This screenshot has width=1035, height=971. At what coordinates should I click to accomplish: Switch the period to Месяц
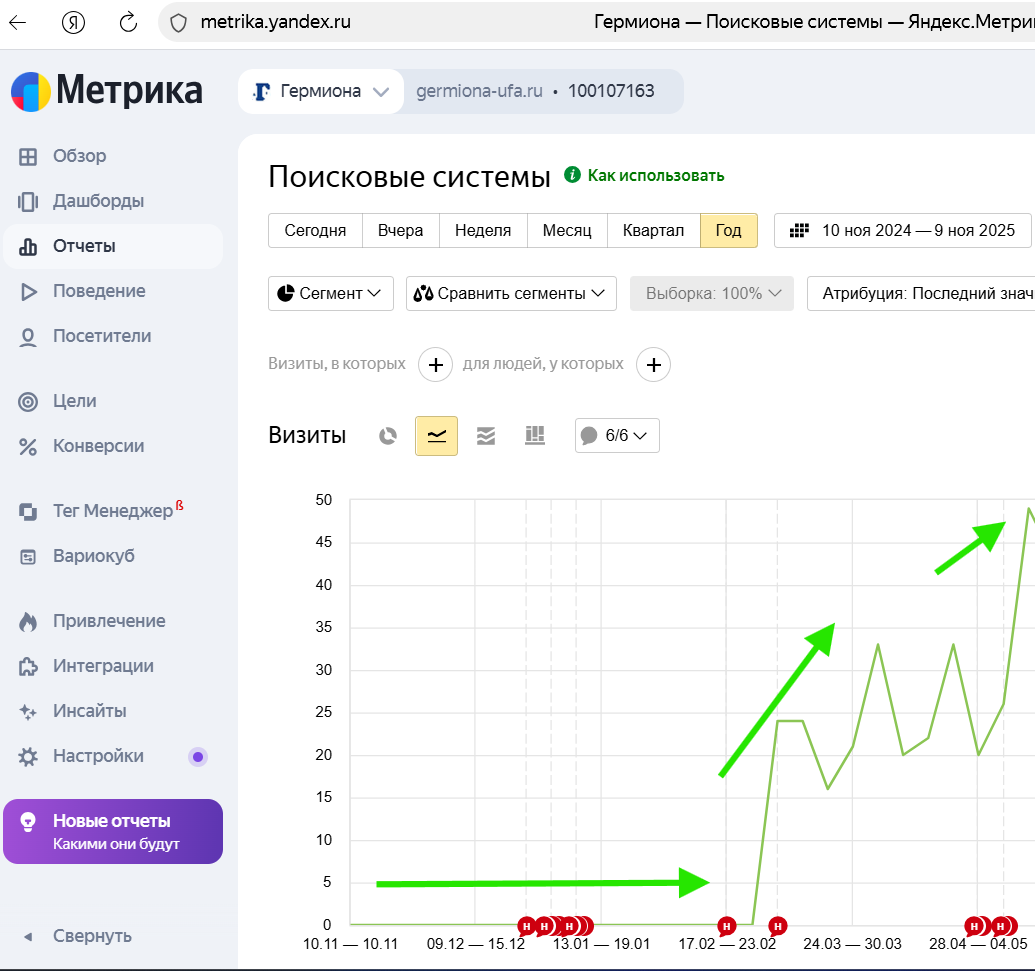pos(567,231)
